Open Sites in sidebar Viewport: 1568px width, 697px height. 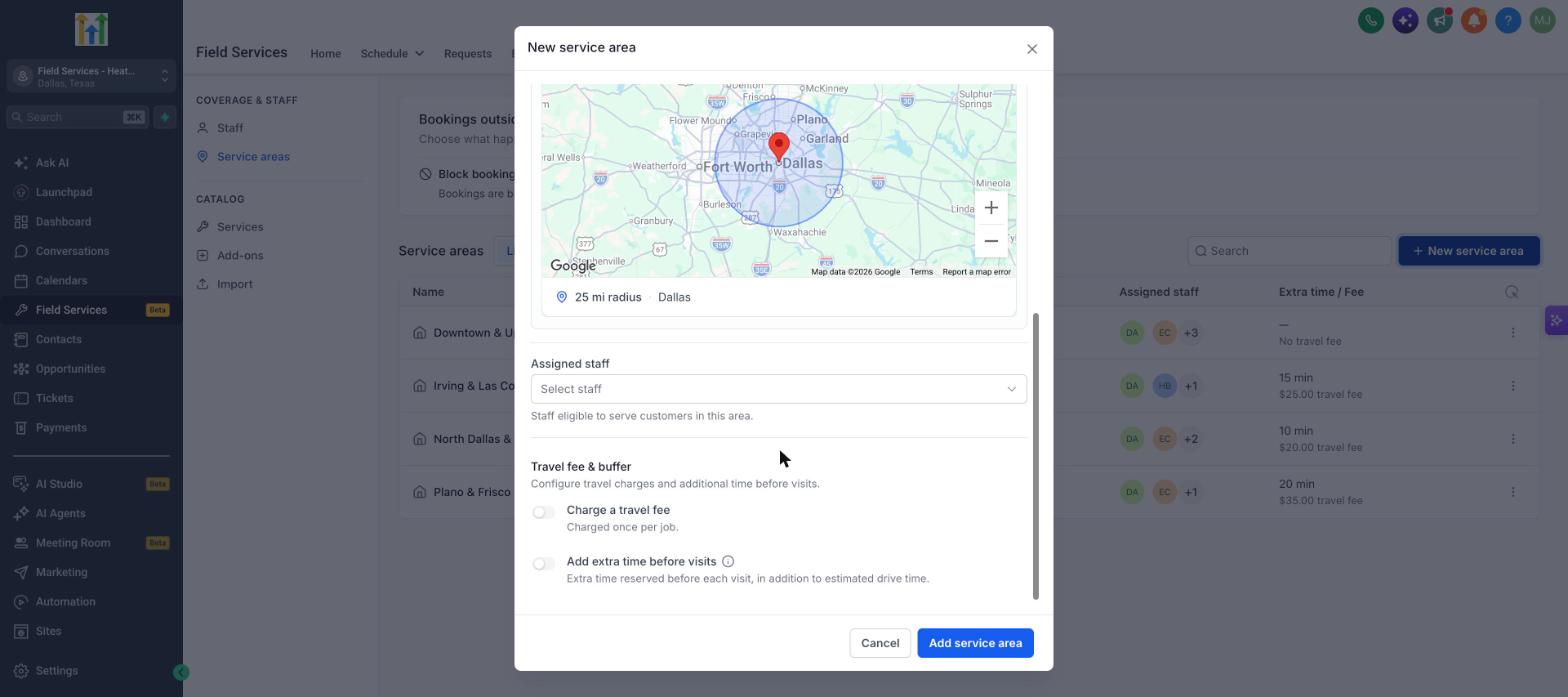(x=48, y=632)
